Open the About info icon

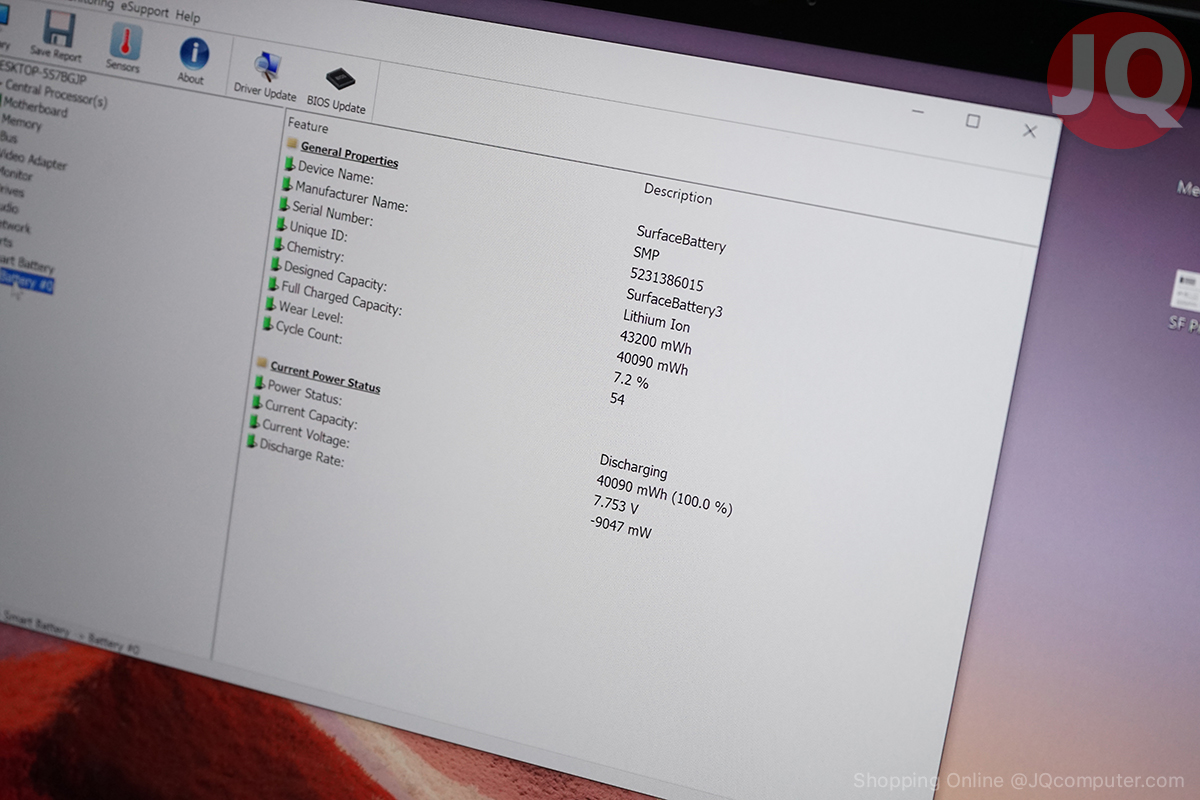(194, 53)
